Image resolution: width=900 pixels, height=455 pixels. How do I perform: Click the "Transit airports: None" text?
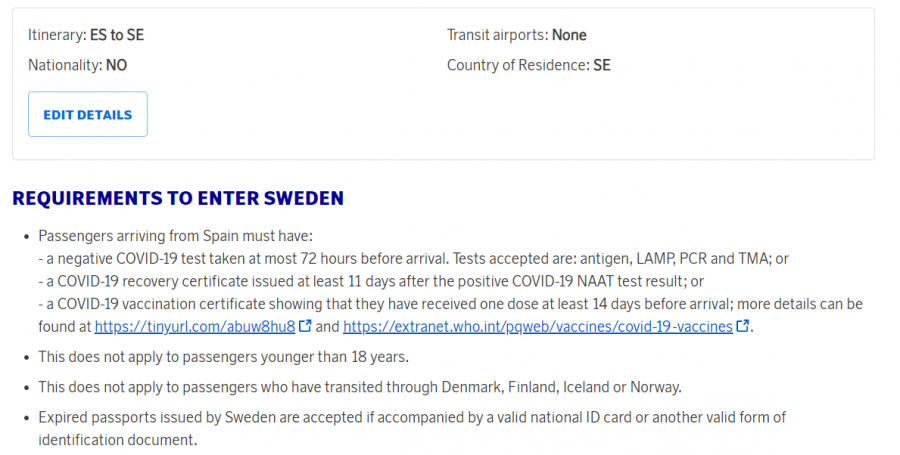pos(516,35)
